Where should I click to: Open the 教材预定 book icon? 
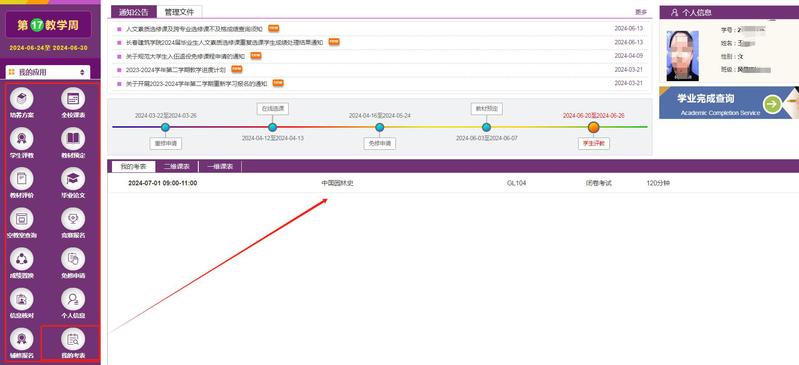[73, 139]
